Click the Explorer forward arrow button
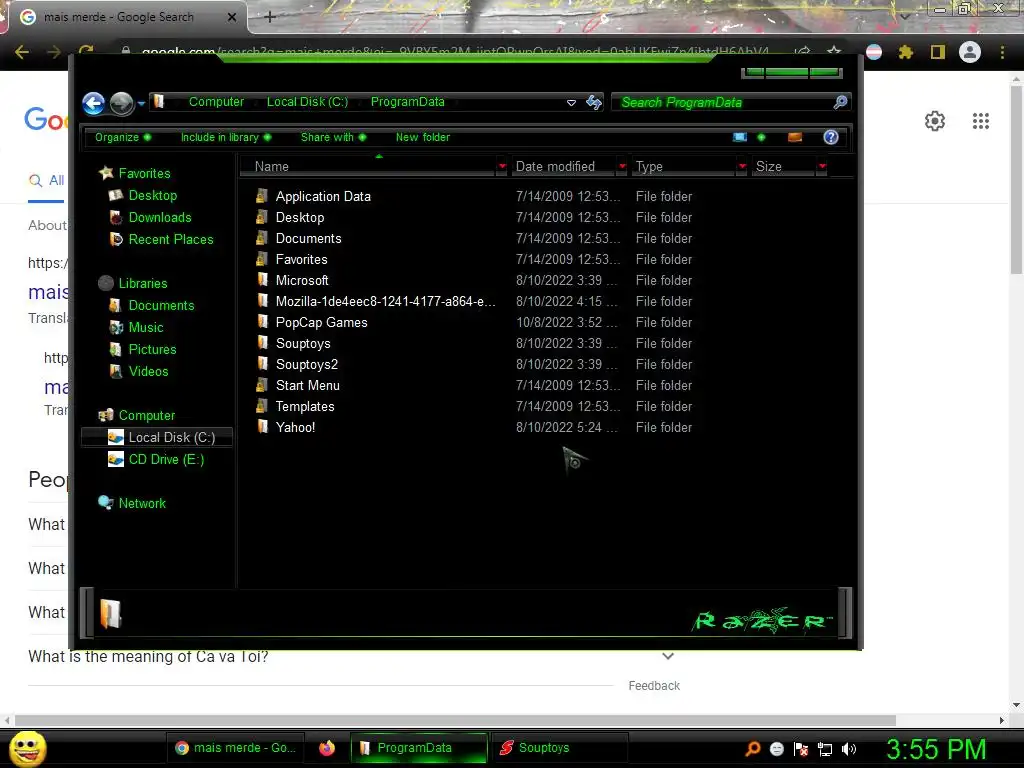The image size is (1024, 768). 121,103
